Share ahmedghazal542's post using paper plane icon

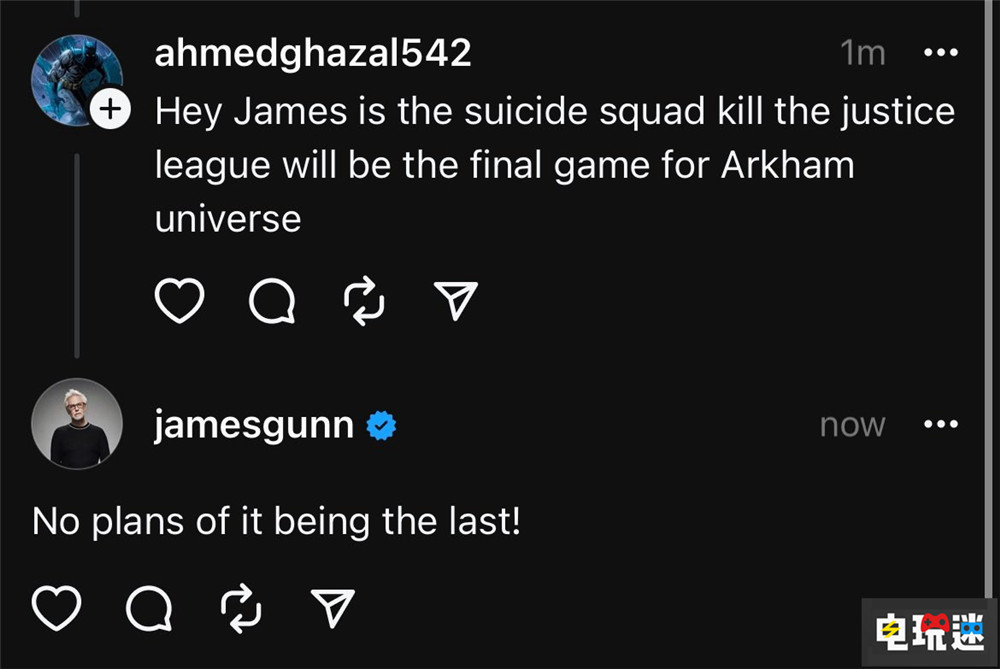pyautogui.click(x=455, y=299)
